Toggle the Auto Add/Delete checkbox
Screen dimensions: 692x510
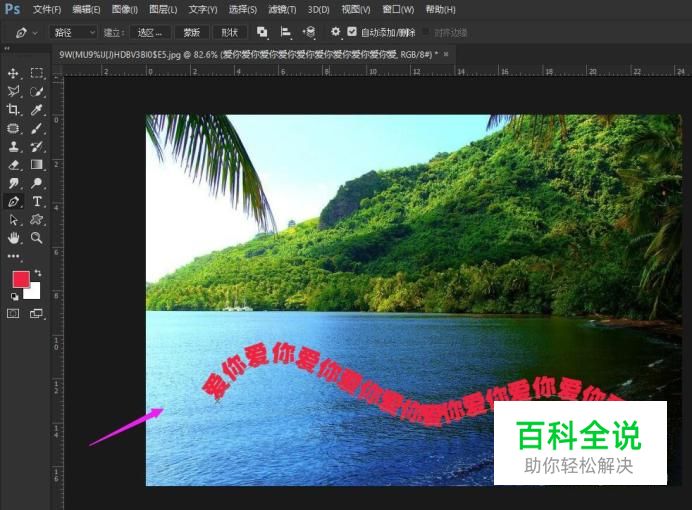pyautogui.click(x=352, y=32)
